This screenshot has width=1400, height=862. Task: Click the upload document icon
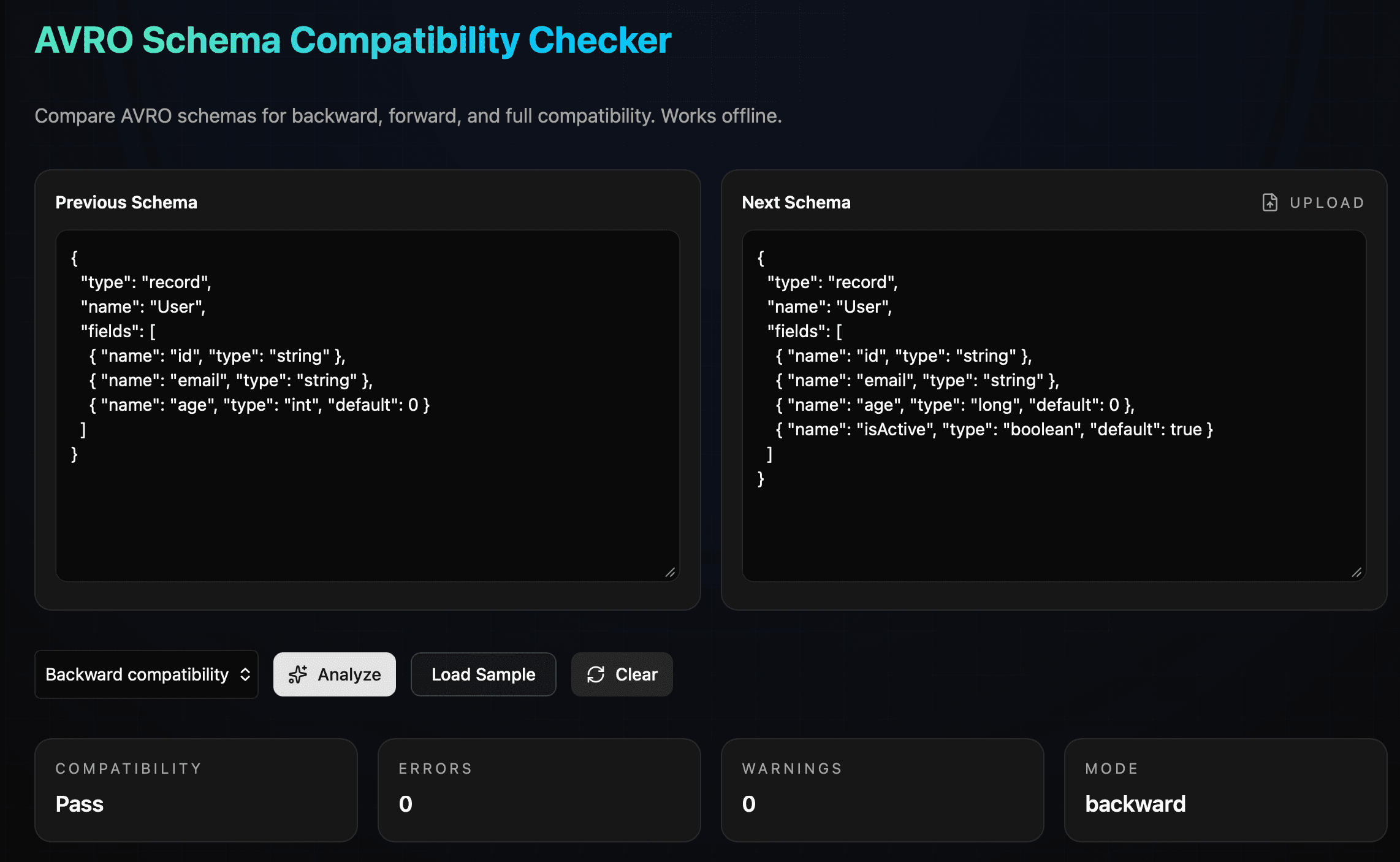coord(1271,202)
